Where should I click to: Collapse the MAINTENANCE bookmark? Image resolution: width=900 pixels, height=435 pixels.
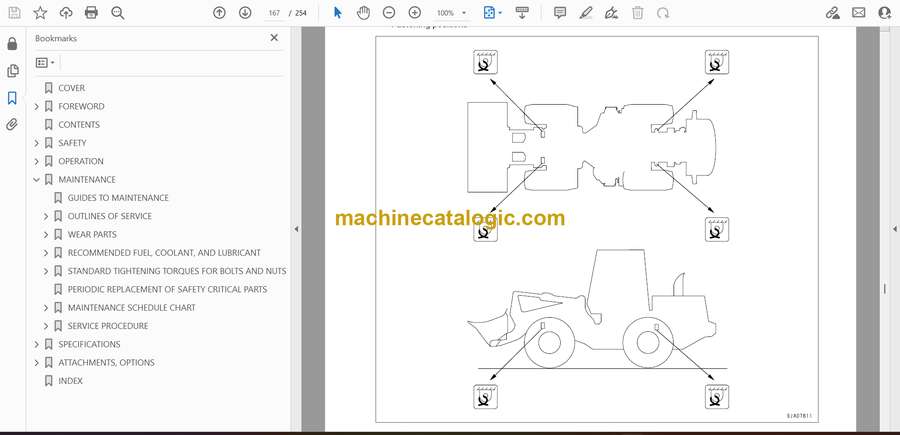37,180
